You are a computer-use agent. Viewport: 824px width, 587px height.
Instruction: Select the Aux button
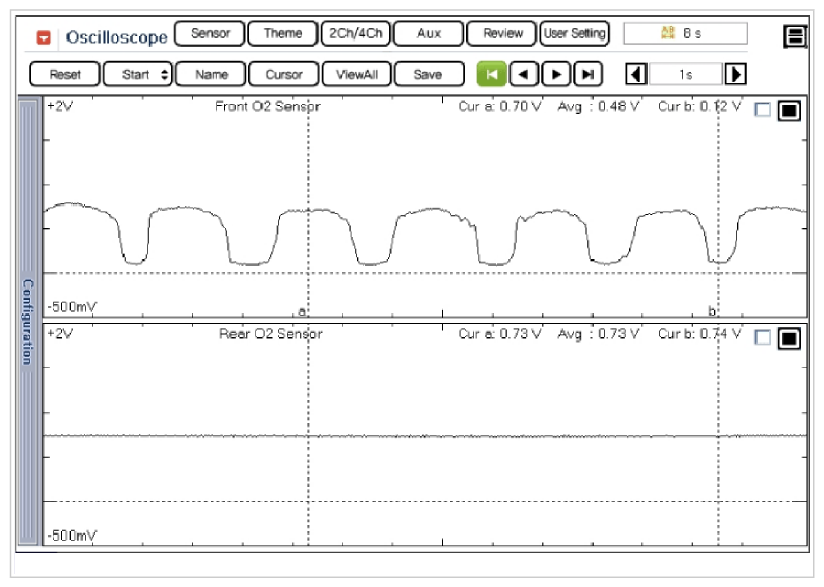tap(429, 33)
